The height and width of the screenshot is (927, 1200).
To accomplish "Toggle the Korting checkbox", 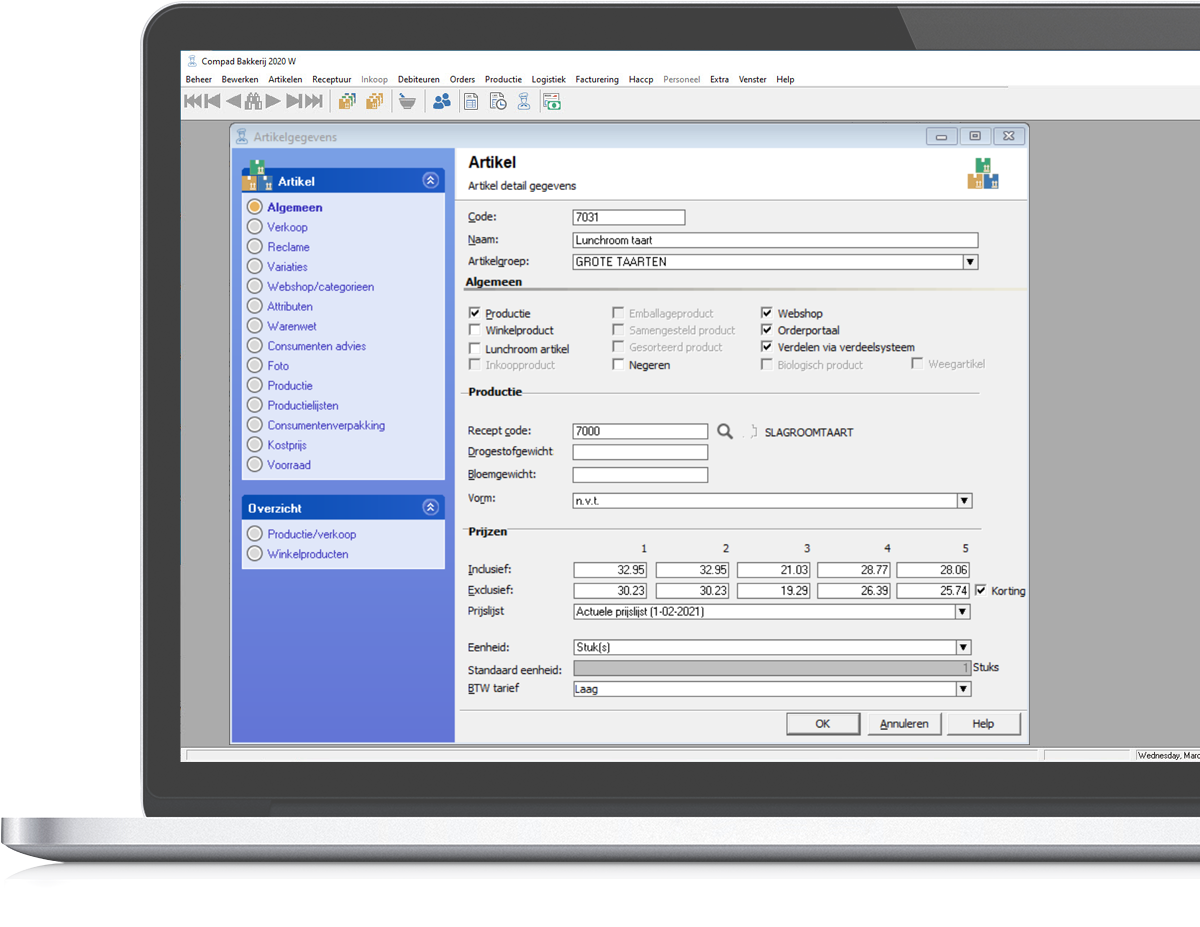I will 980,590.
